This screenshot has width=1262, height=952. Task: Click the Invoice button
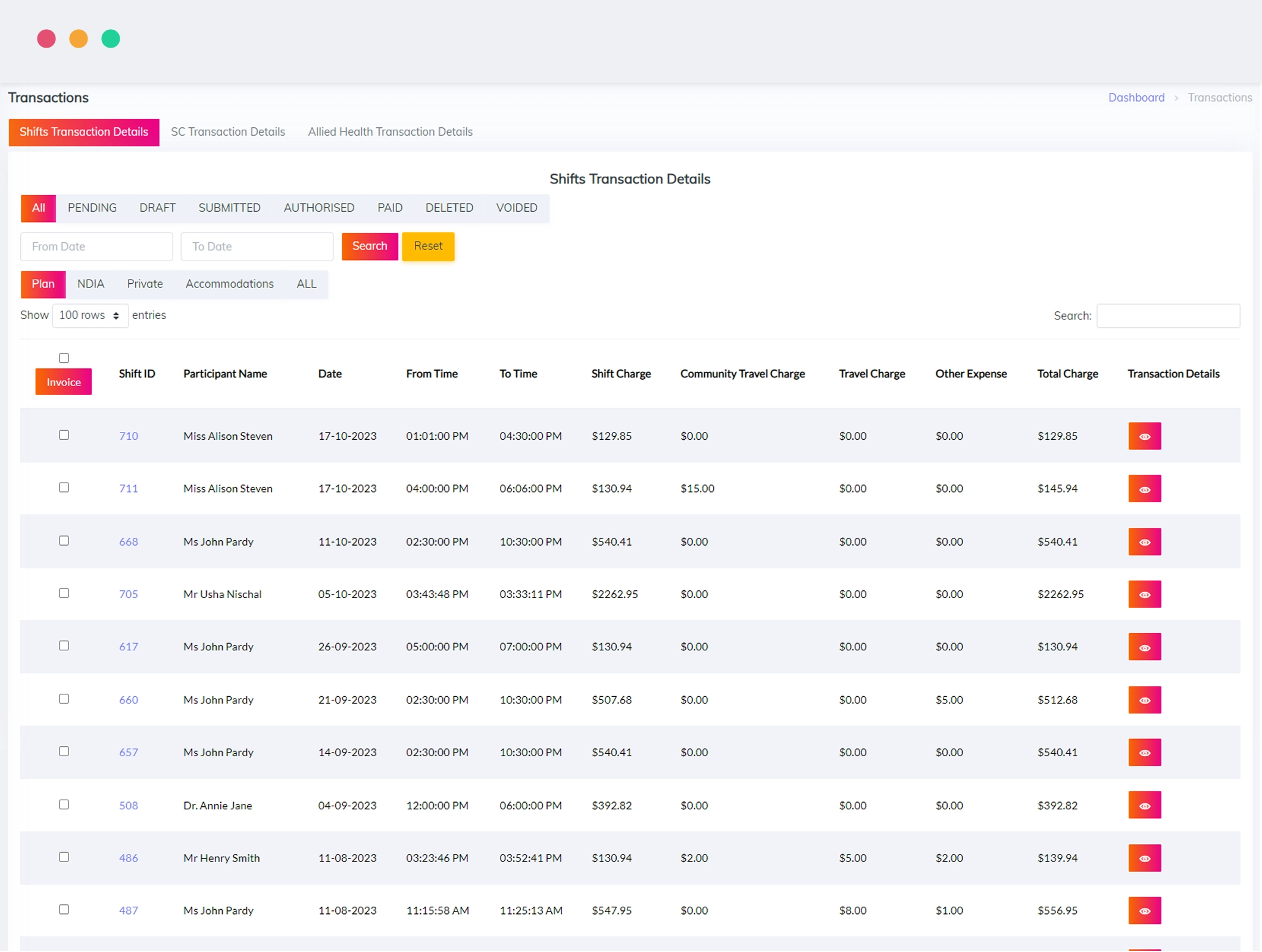tap(64, 382)
